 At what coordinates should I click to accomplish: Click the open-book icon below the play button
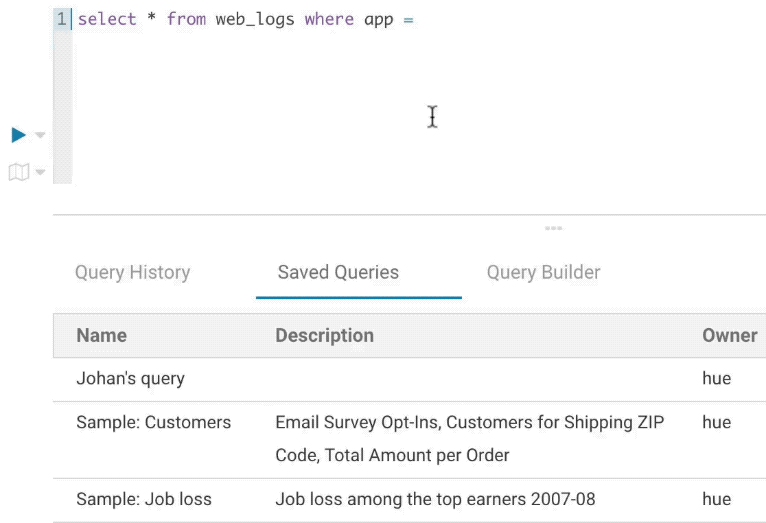pyautogui.click(x=18, y=172)
